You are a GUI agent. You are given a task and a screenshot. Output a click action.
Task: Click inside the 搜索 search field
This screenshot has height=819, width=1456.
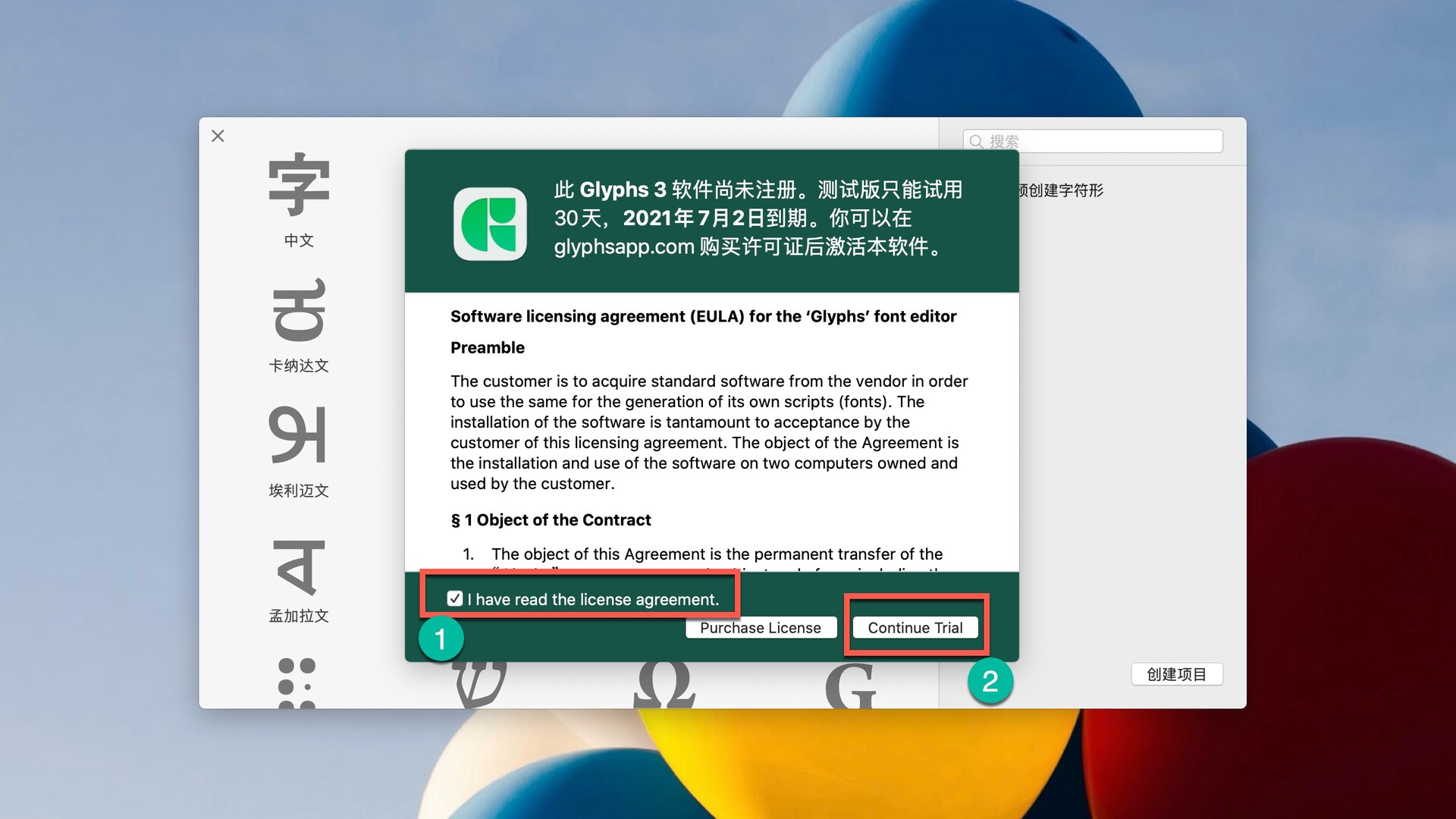click(1092, 141)
